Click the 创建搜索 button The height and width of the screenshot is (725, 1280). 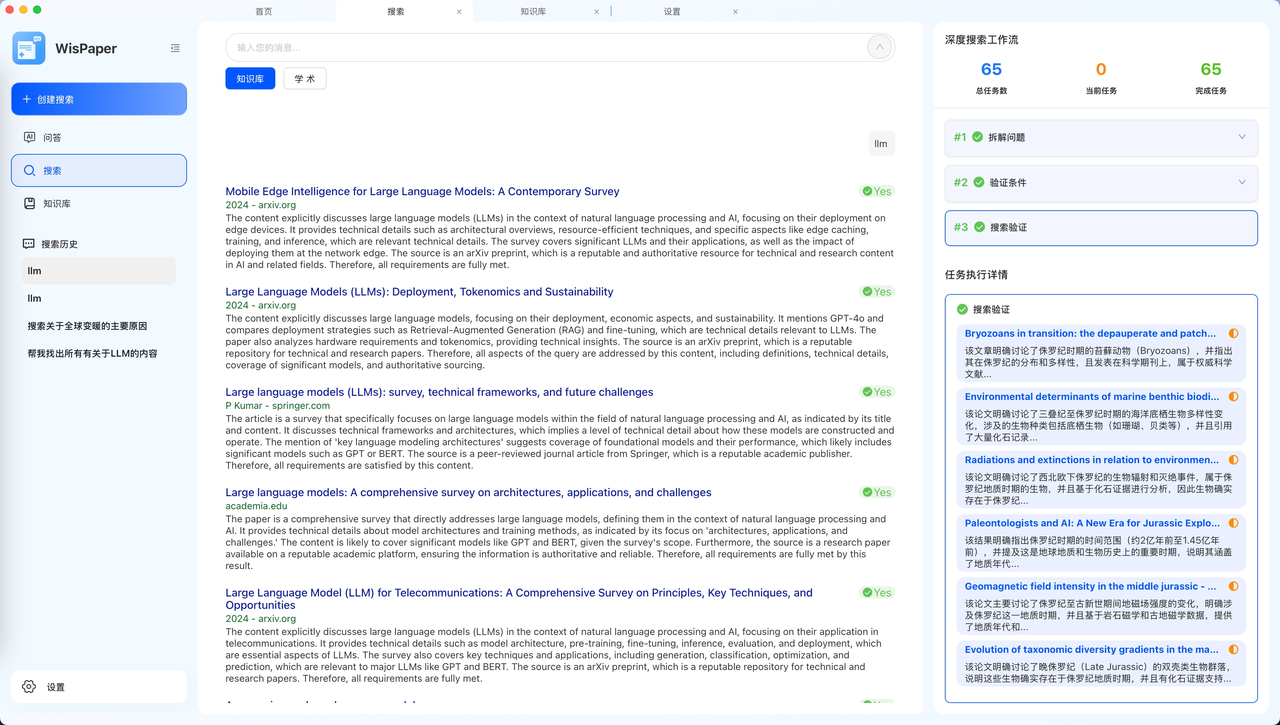99,99
